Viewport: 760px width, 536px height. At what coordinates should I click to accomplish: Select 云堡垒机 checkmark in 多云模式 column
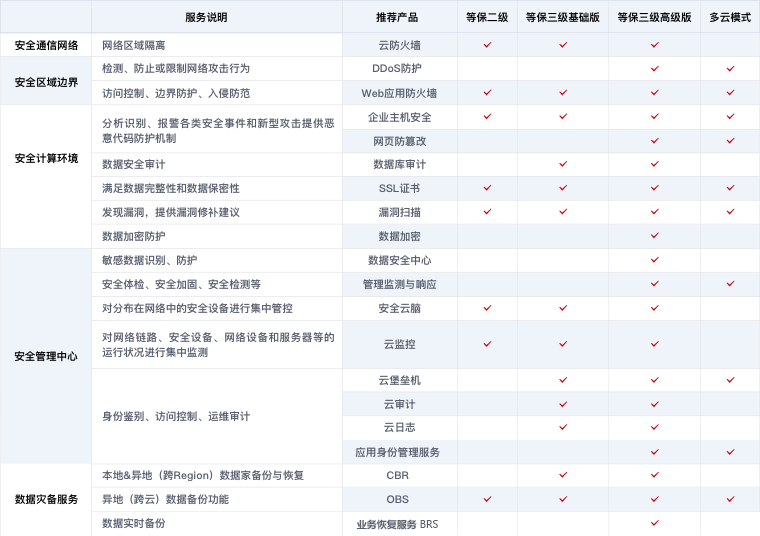click(x=730, y=380)
